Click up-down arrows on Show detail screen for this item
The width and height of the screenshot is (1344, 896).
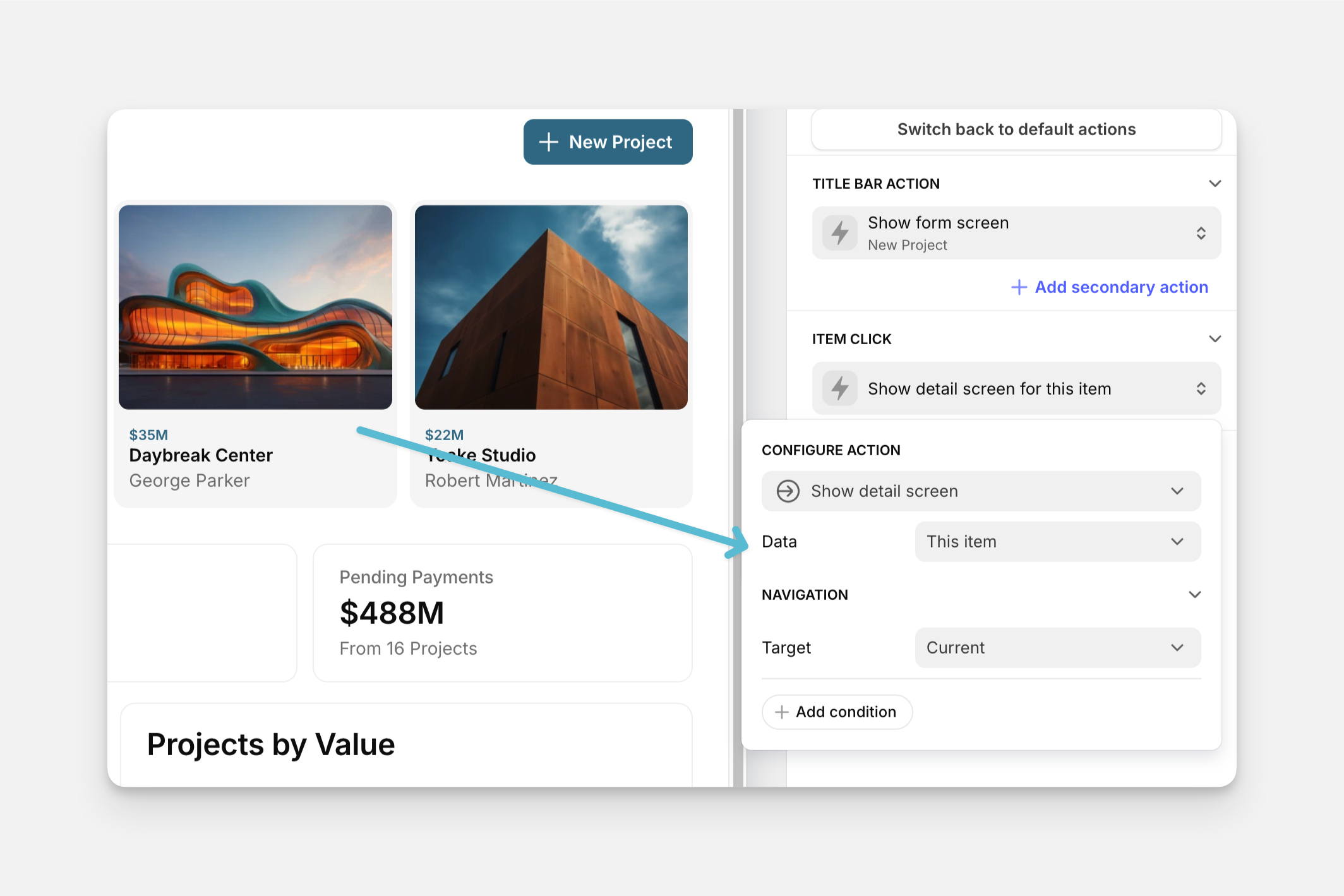point(1201,388)
